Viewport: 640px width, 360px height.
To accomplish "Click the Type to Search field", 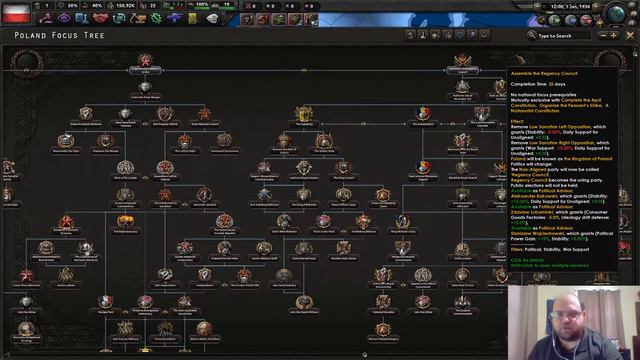I will tap(563, 36).
